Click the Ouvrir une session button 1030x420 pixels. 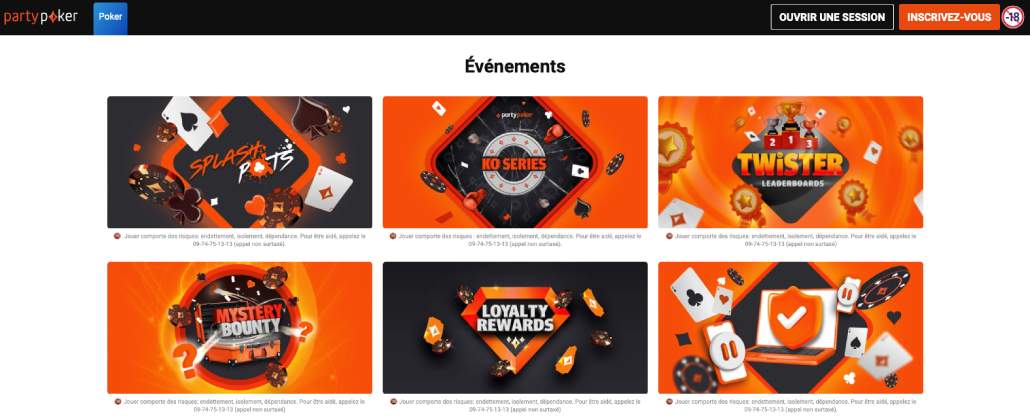coord(832,17)
